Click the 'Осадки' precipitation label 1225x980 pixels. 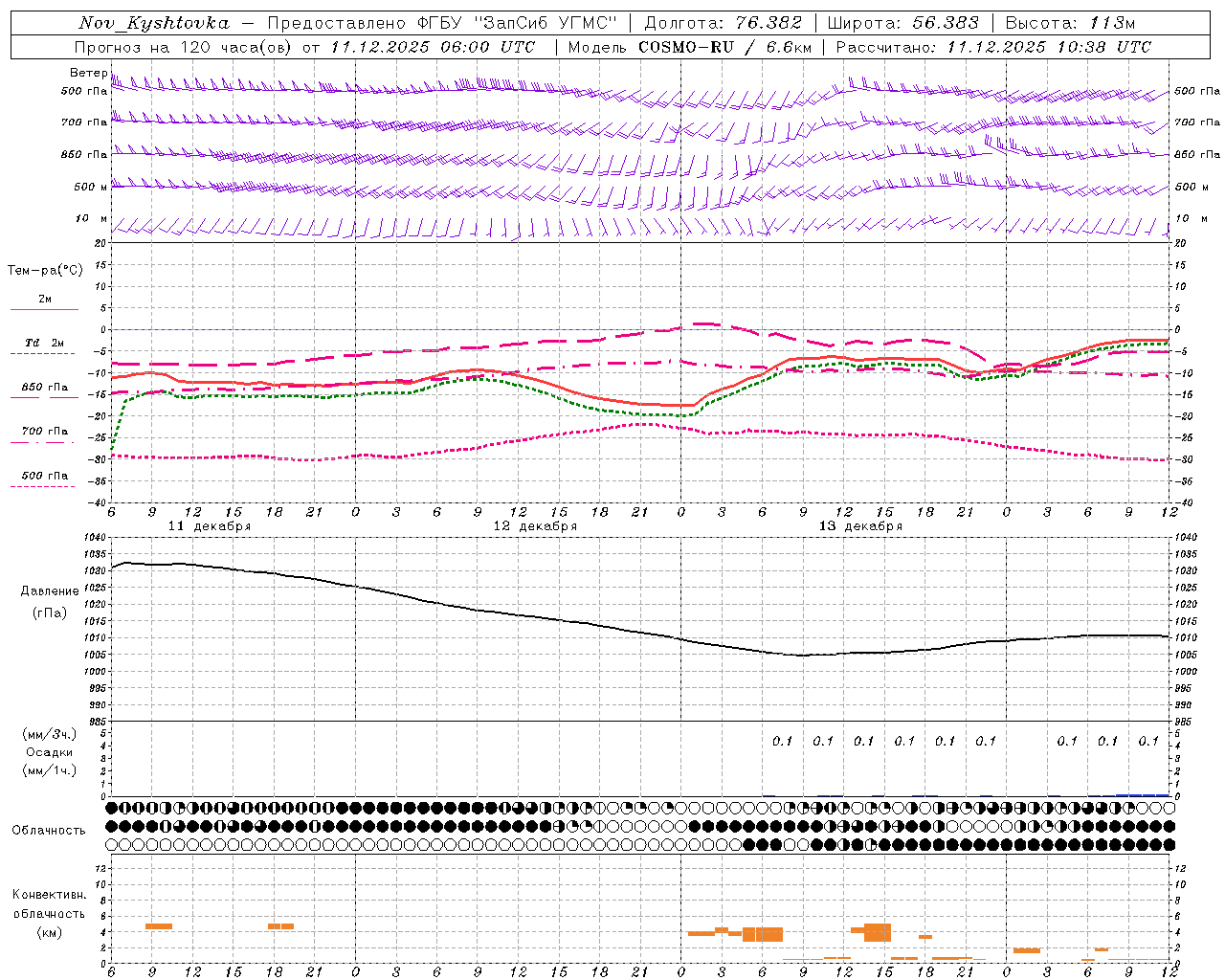(50, 752)
